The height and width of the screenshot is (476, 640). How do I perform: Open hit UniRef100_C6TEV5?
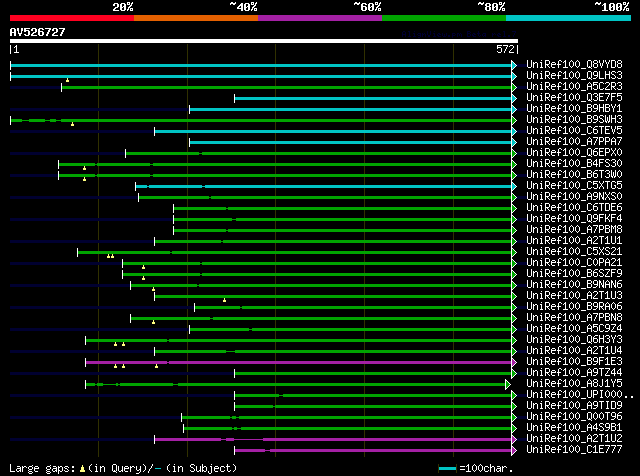click(574, 131)
